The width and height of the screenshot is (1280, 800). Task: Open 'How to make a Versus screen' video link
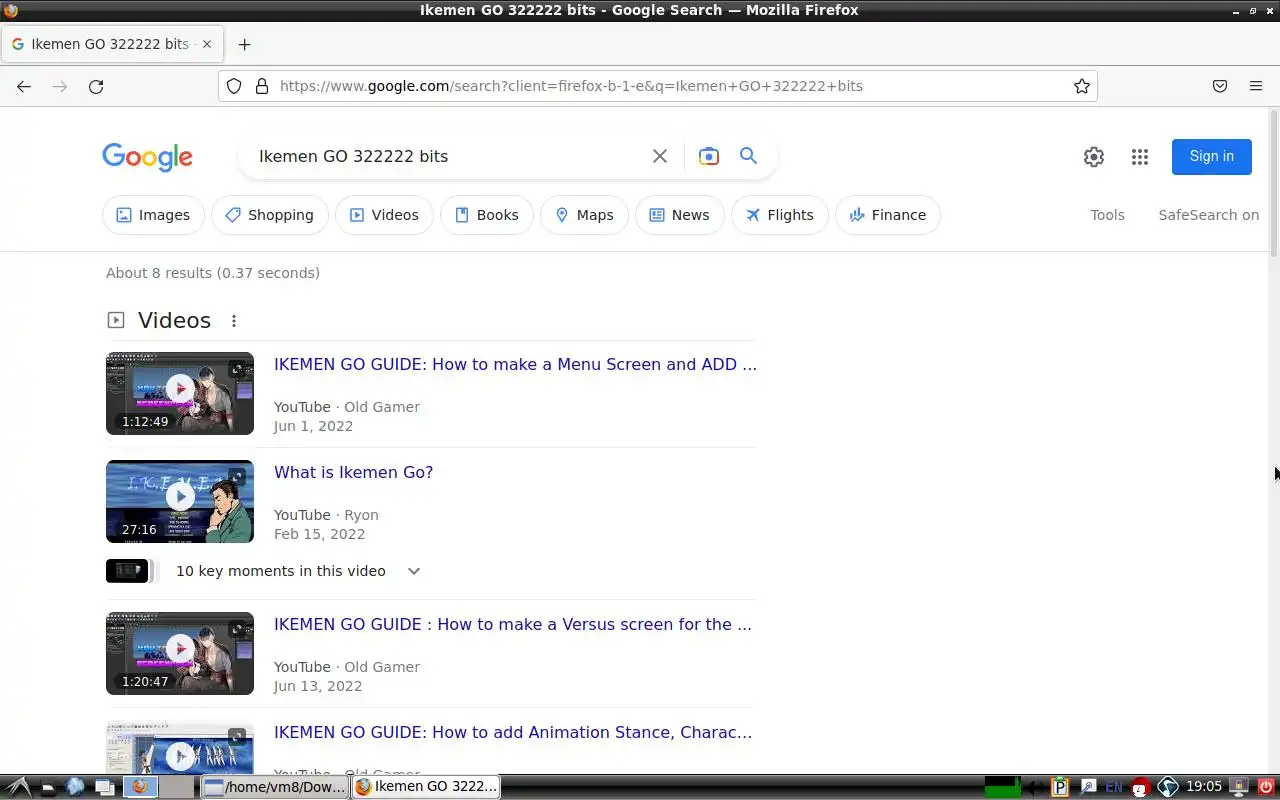[513, 624]
